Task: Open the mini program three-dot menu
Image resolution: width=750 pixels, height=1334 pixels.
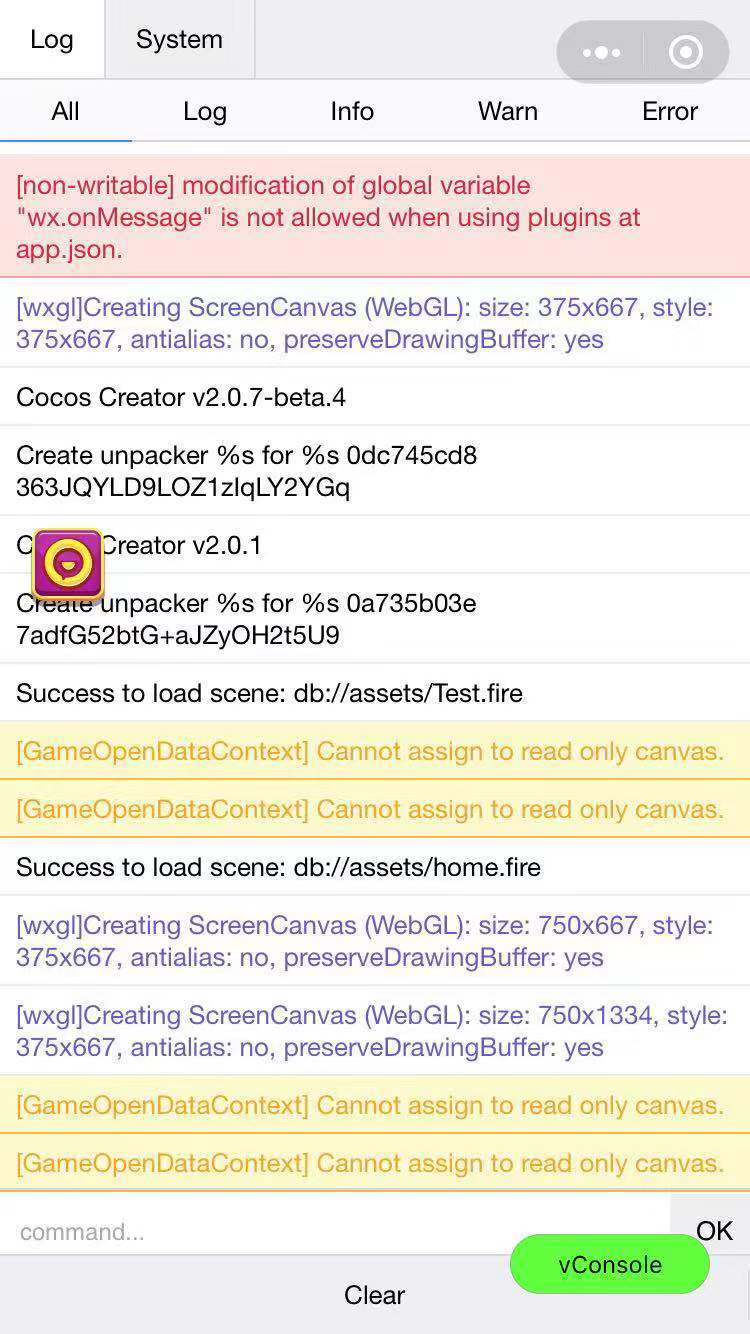Action: click(601, 52)
